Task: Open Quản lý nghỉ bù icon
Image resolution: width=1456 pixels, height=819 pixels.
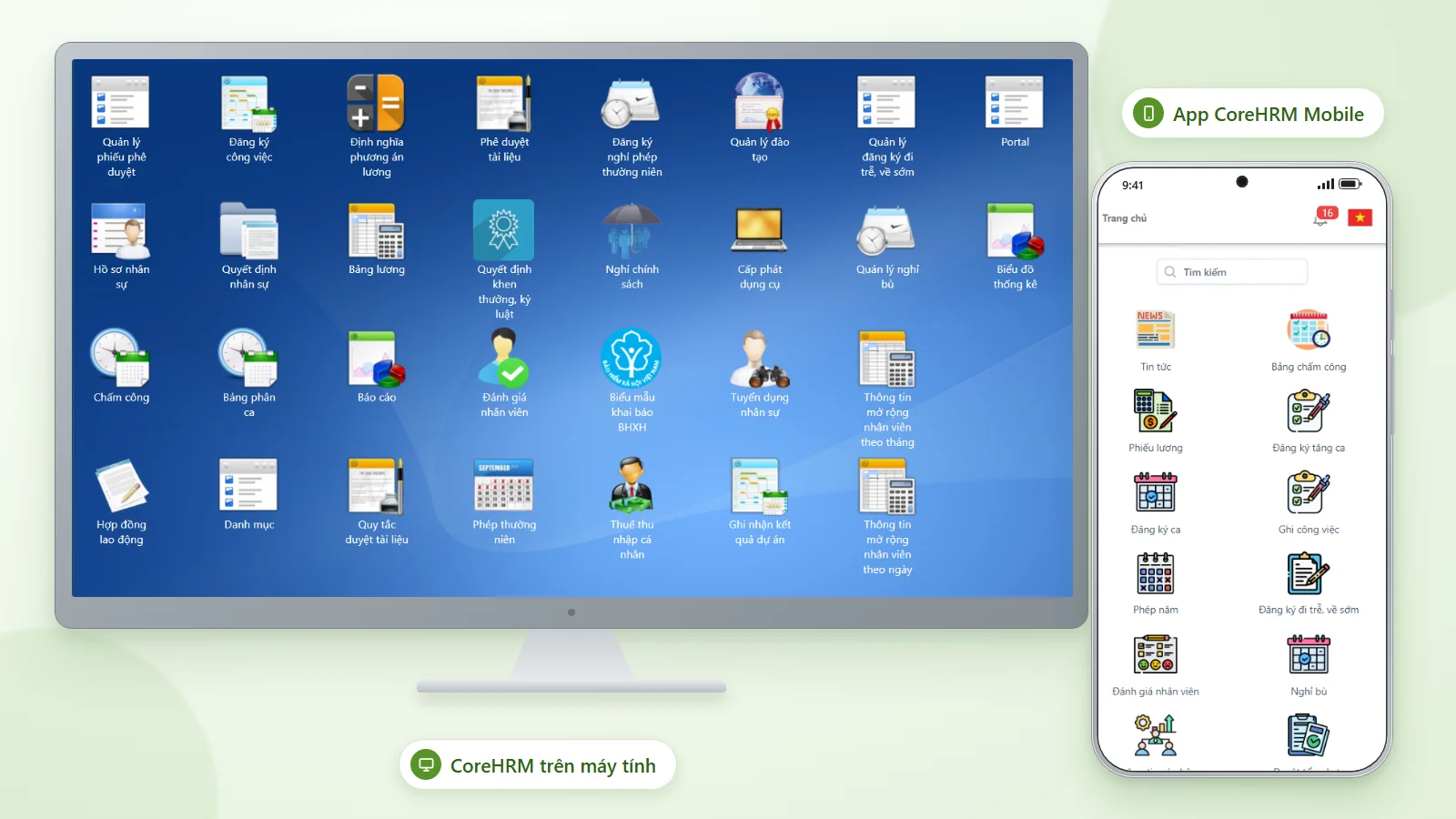Action: [x=887, y=230]
